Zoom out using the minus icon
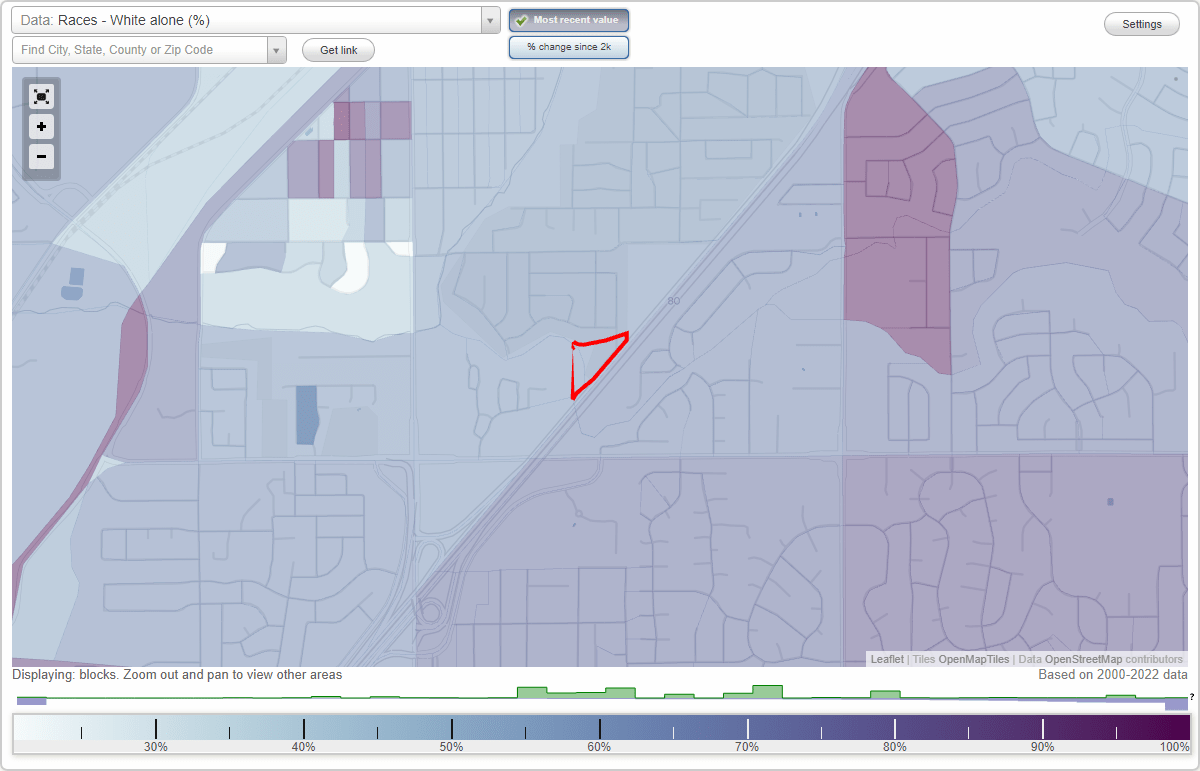The width and height of the screenshot is (1200, 771). point(41,156)
